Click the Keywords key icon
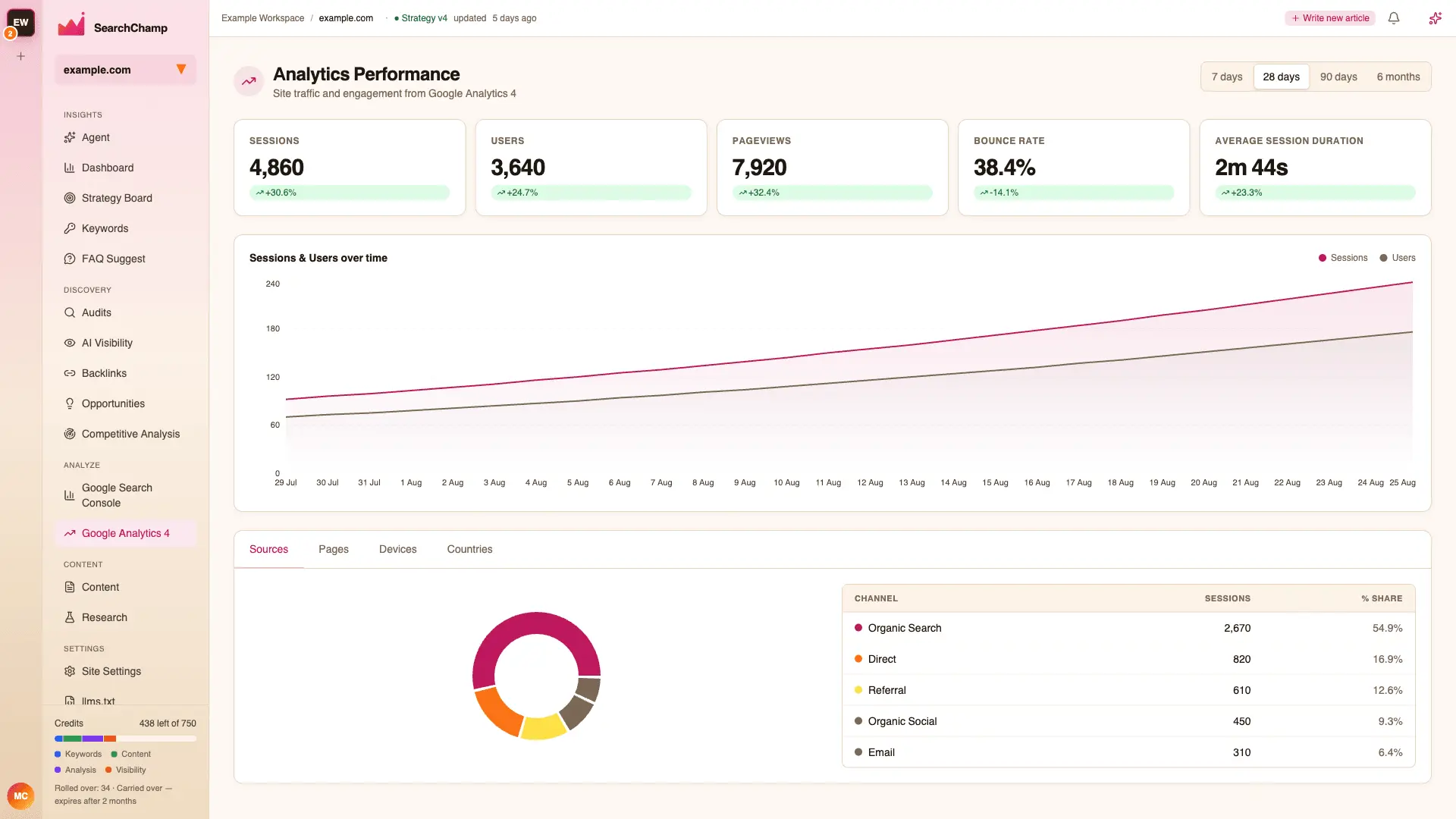The height and width of the screenshot is (819, 1456). pyautogui.click(x=70, y=228)
